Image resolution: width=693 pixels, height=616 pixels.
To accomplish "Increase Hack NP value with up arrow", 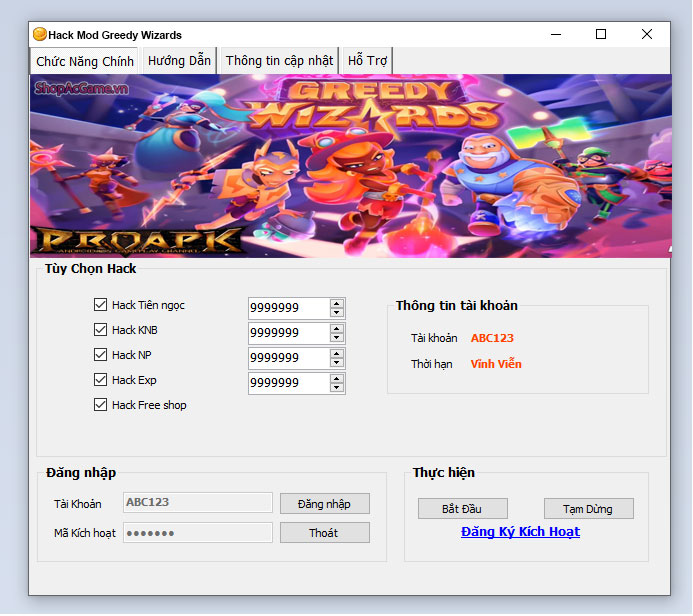I will coord(337,354).
